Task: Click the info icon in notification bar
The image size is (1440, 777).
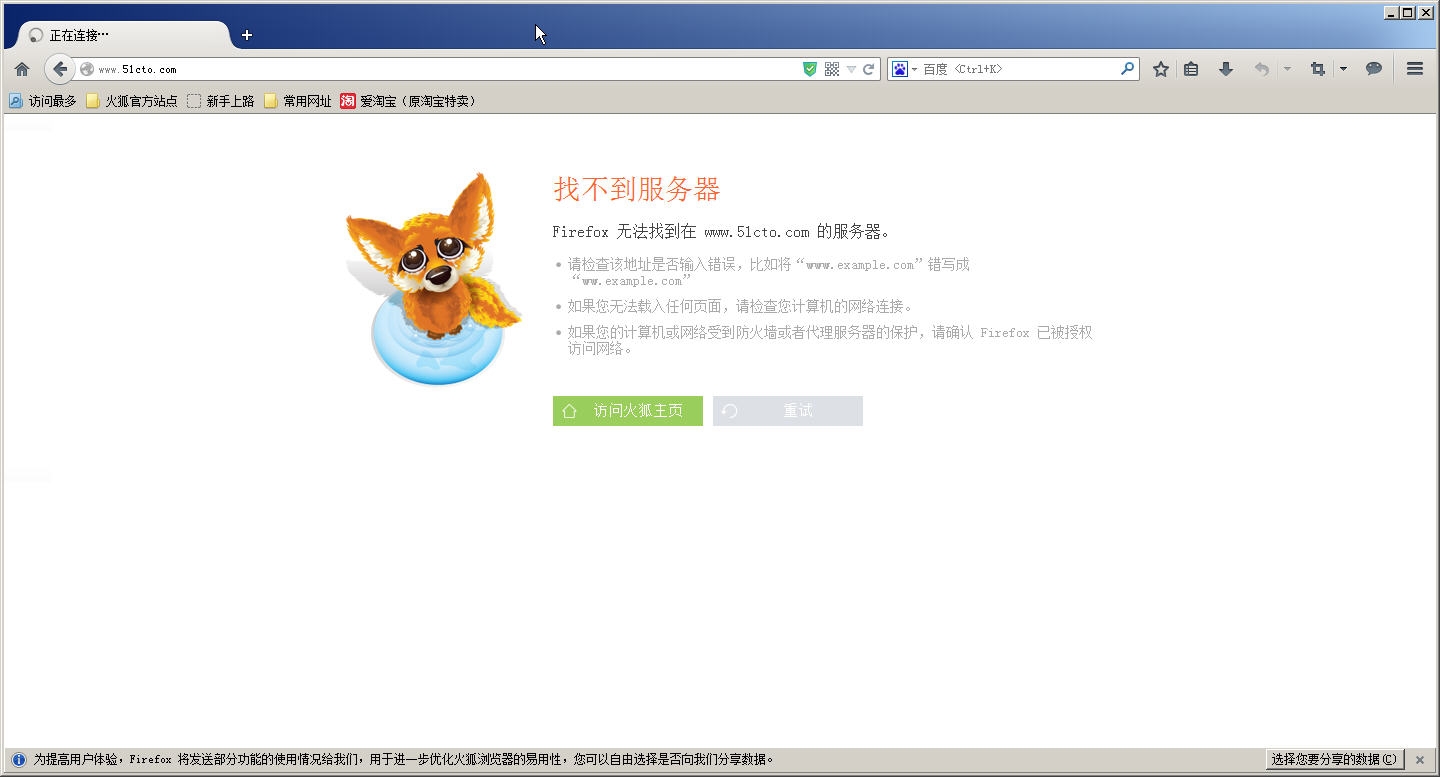Action: pyautogui.click(x=18, y=760)
